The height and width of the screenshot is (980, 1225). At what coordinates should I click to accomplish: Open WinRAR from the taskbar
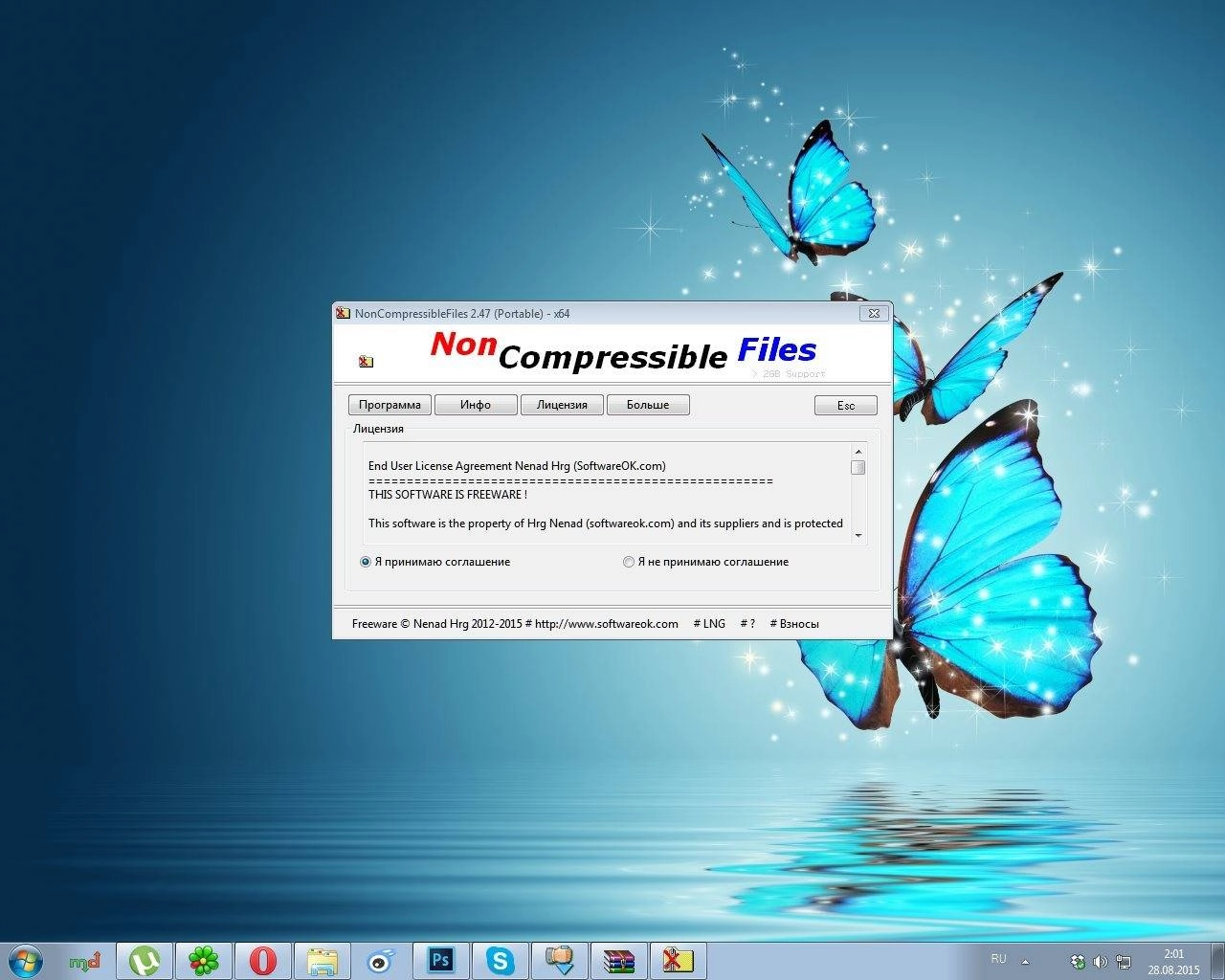pos(618,960)
